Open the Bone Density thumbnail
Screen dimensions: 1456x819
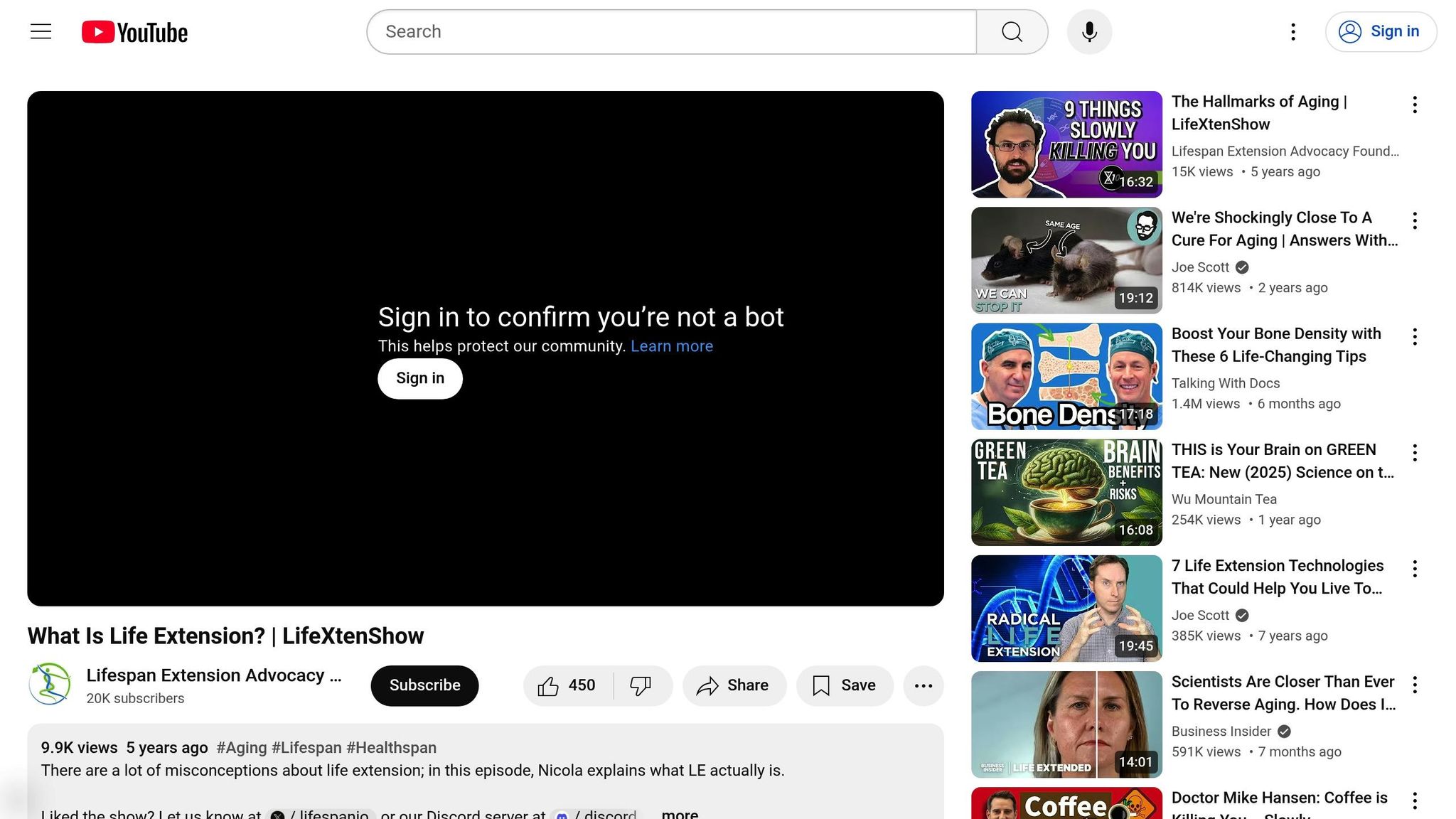pos(1066,376)
